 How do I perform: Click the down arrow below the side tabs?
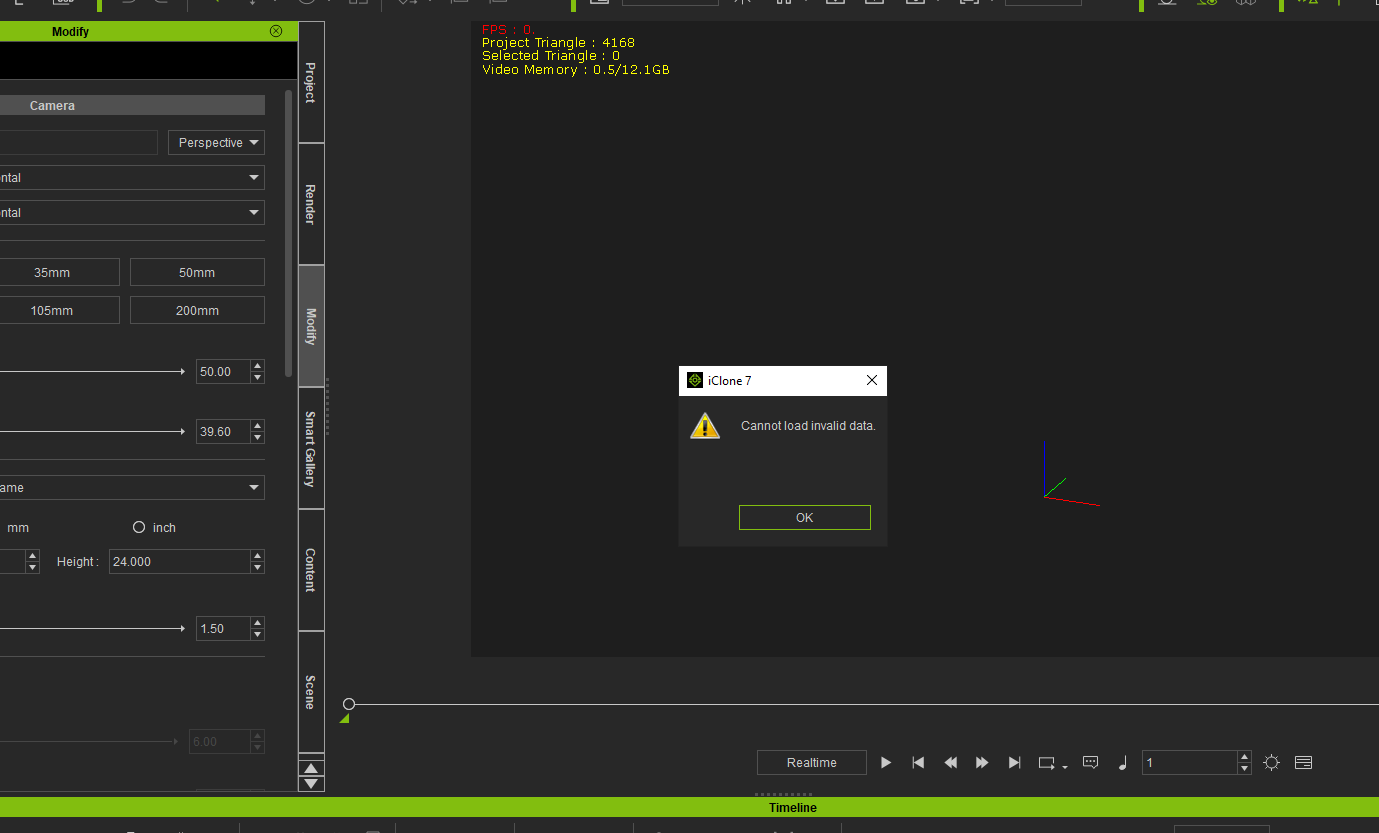click(x=312, y=783)
